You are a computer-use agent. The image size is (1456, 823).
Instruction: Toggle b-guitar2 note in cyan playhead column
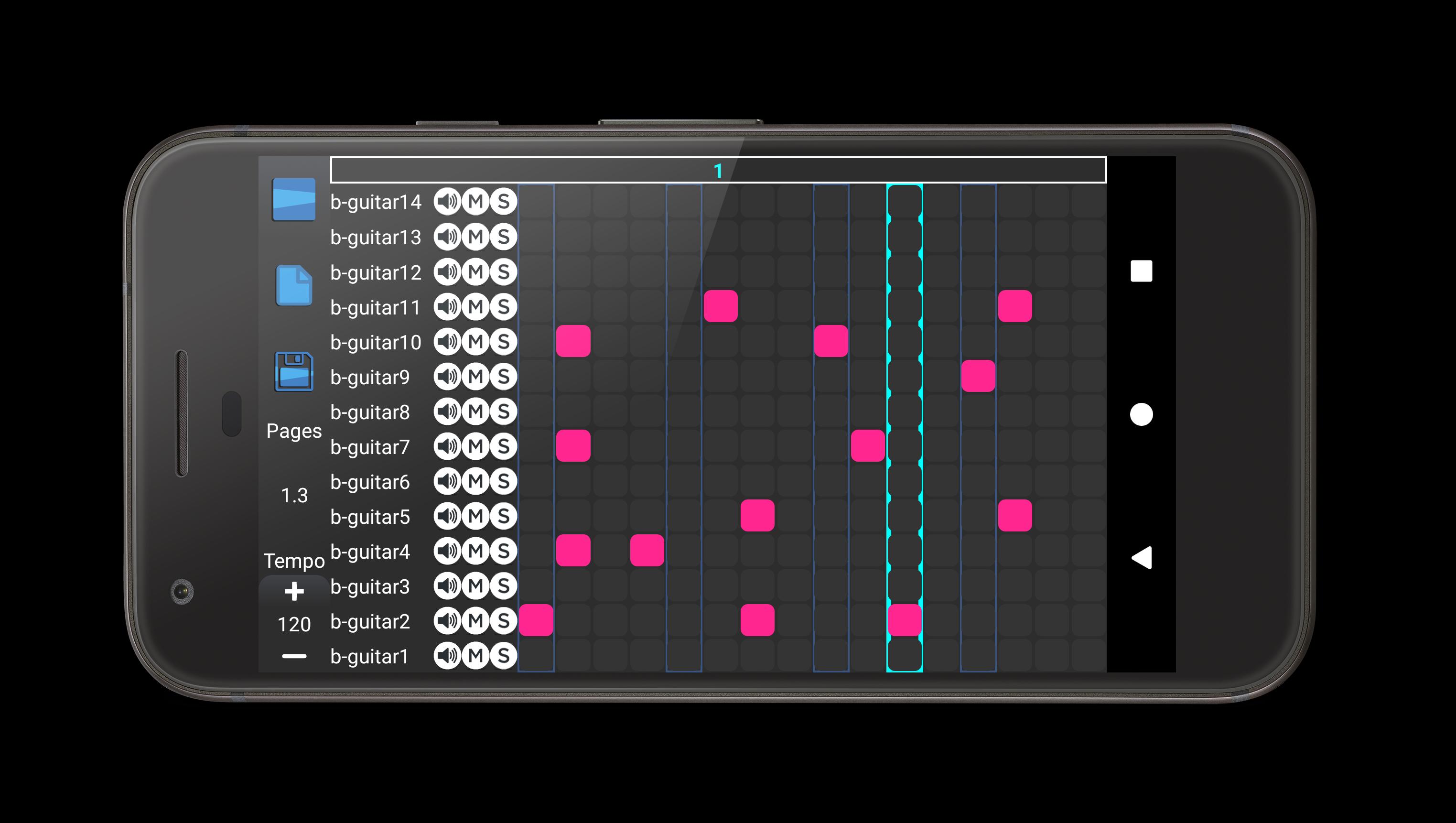905,620
